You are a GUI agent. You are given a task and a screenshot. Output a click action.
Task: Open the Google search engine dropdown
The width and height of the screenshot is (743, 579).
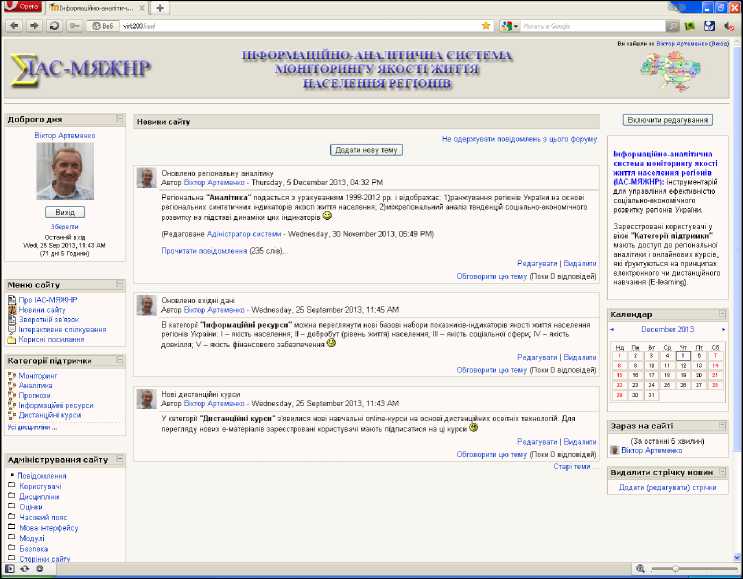515,25
